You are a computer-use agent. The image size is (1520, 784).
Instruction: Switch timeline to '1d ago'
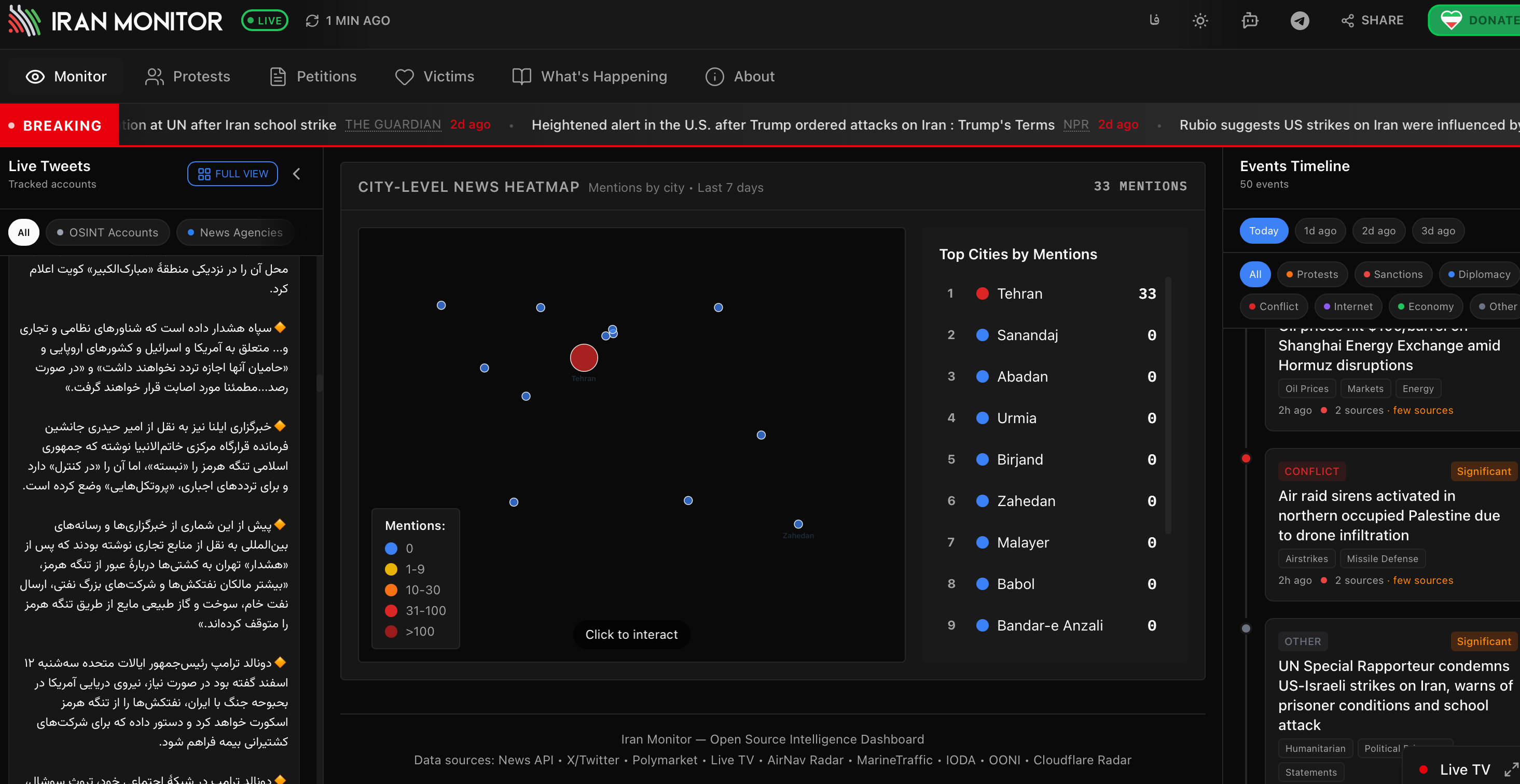pos(1319,231)
